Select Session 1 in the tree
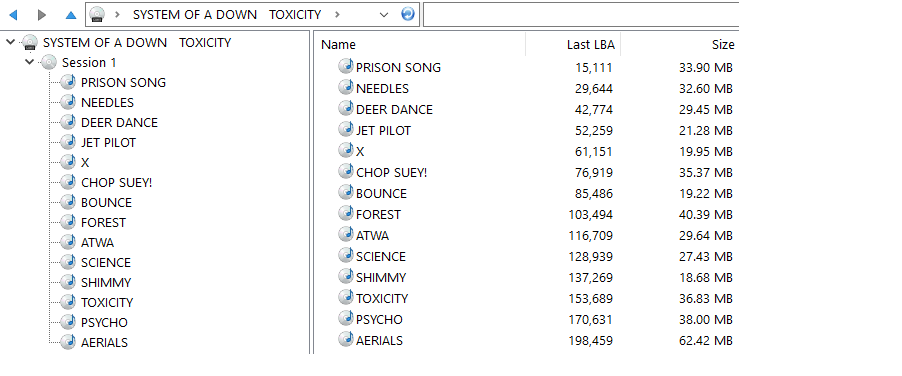Viewport: 902px width, 376px height. click(89, 62)
